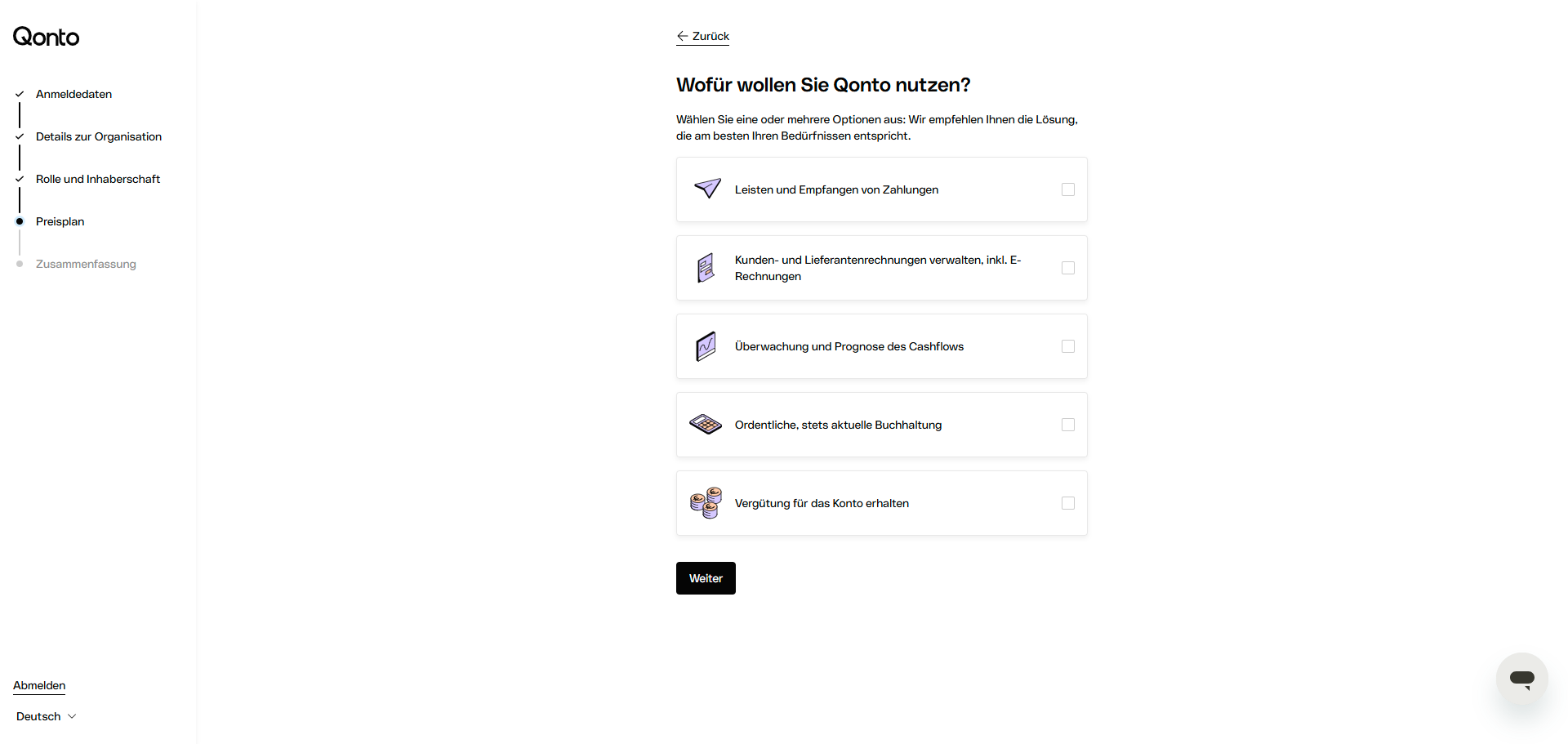The width and height of the screenshot is (1568, 744).
Task: Check 'Leisten und Empfangen von Zahlungen' checkbox
Action: (1067, 189)
